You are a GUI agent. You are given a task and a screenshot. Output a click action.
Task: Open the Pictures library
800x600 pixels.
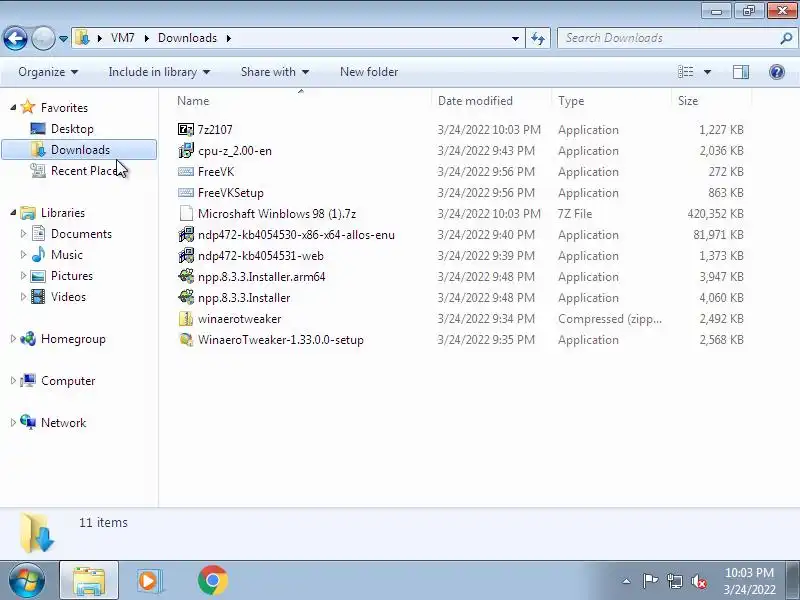(71, 276)
